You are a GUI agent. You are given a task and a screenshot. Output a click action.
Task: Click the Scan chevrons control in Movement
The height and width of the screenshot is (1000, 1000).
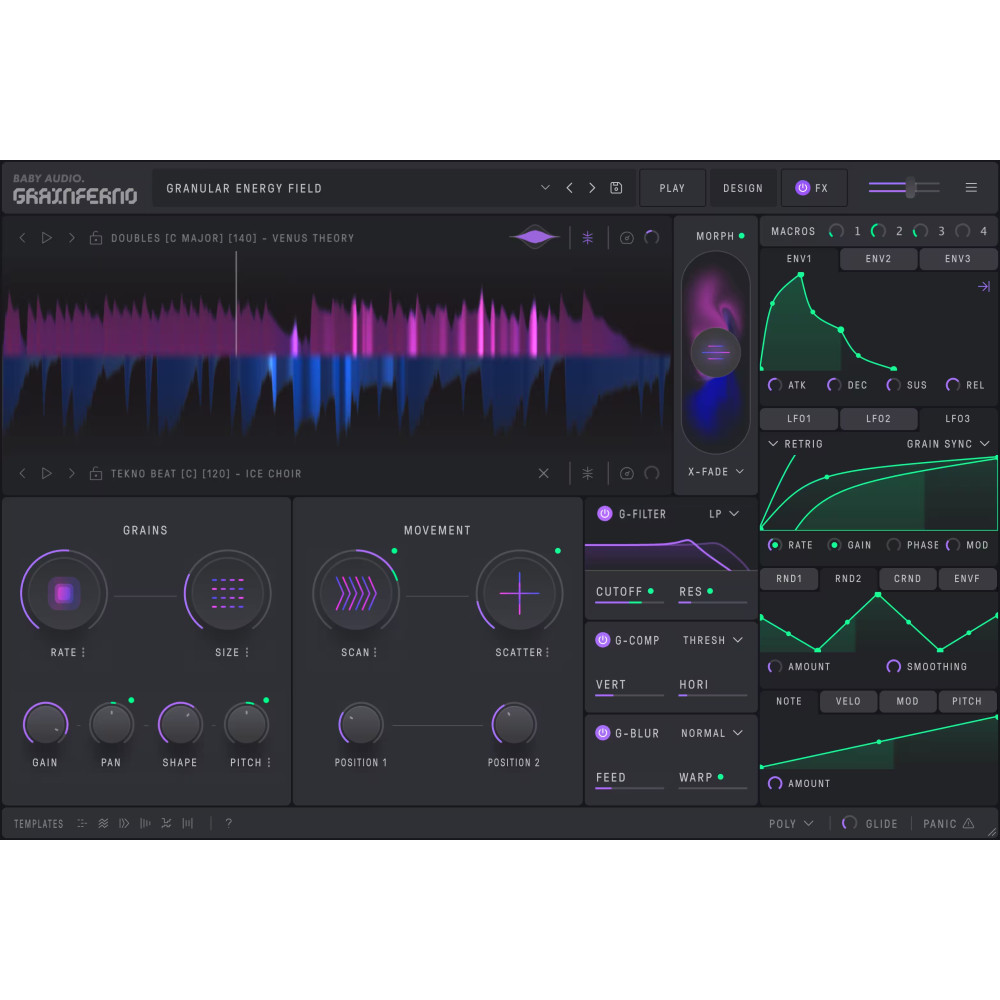click(x=357, y=593)
